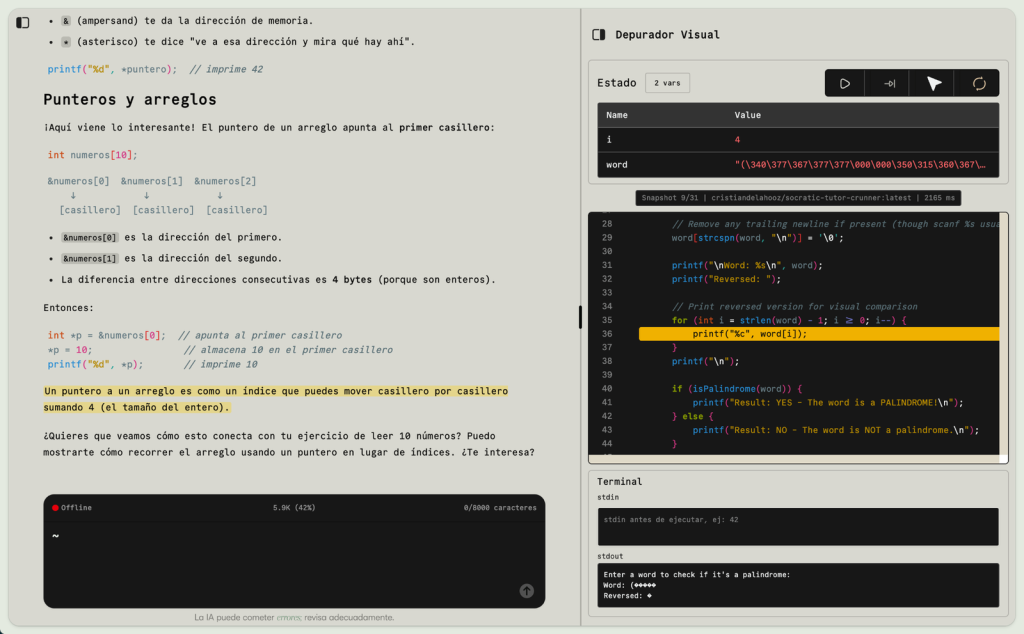Click the "5.9K (42%)" usage indicator
Image resolution: width=1024 pixels, height=634 pixels.
tap(294, 507)
